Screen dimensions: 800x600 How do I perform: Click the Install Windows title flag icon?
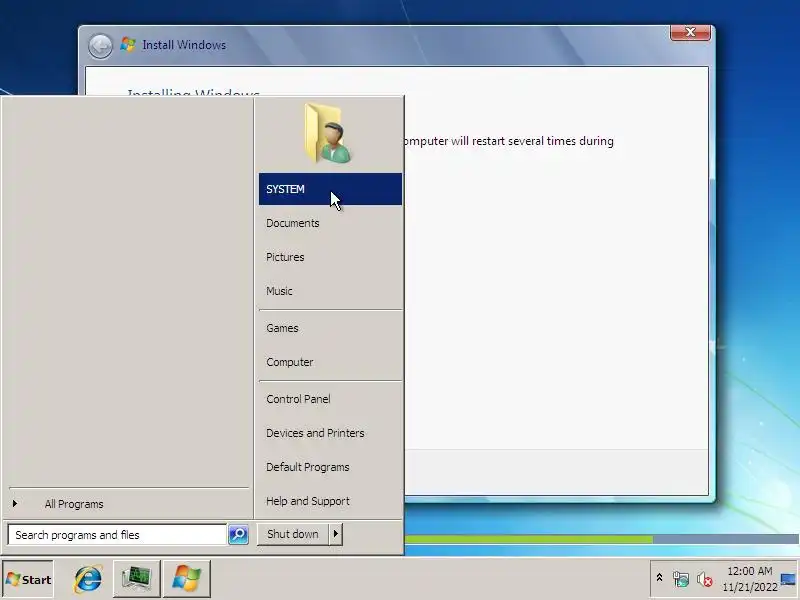tap(128, 44)
